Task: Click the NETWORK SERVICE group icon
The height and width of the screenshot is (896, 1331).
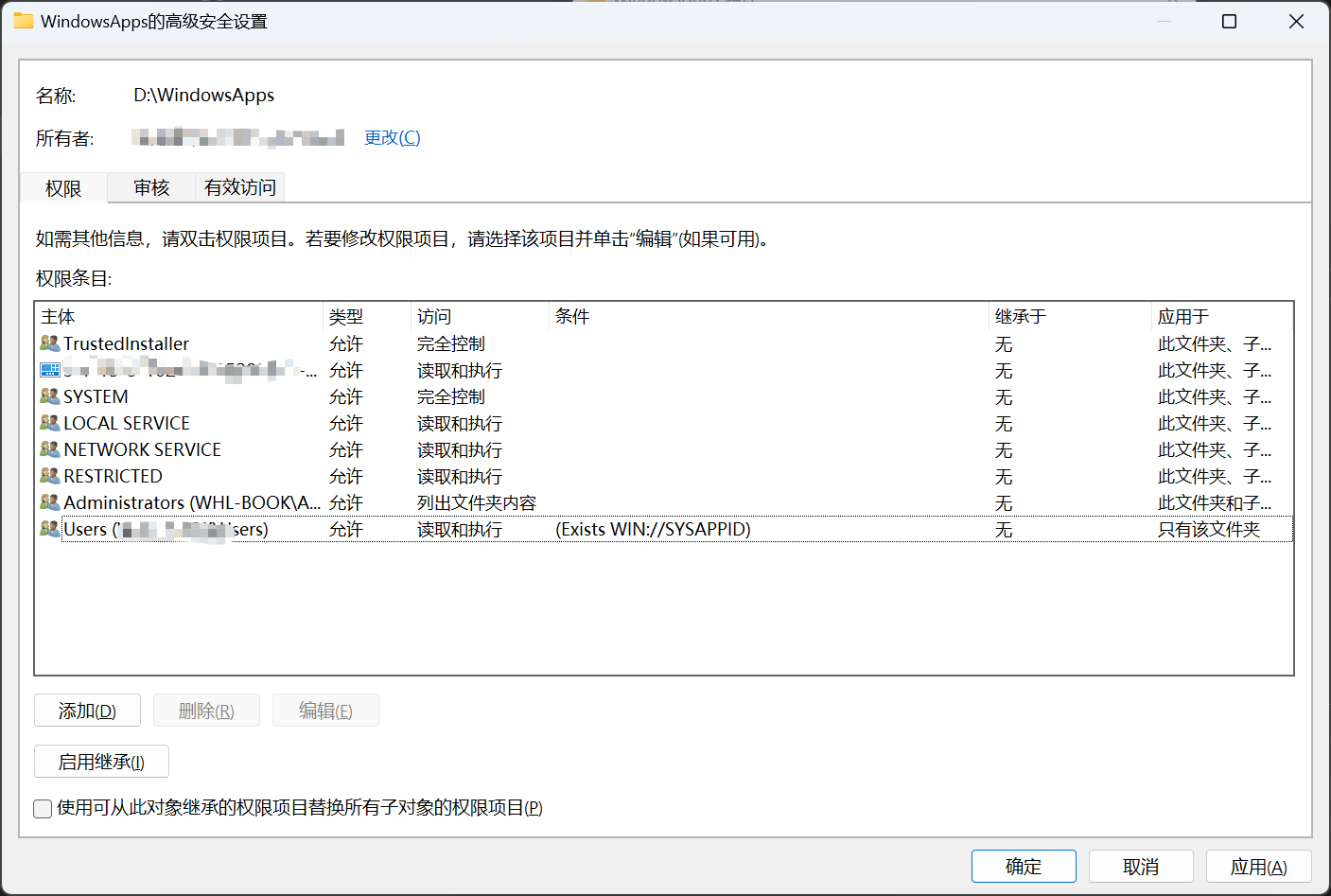Action: (49, 449)
